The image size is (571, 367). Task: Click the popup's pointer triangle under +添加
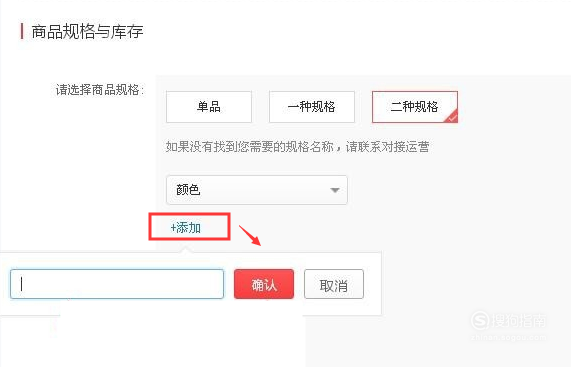coord(186,249)
